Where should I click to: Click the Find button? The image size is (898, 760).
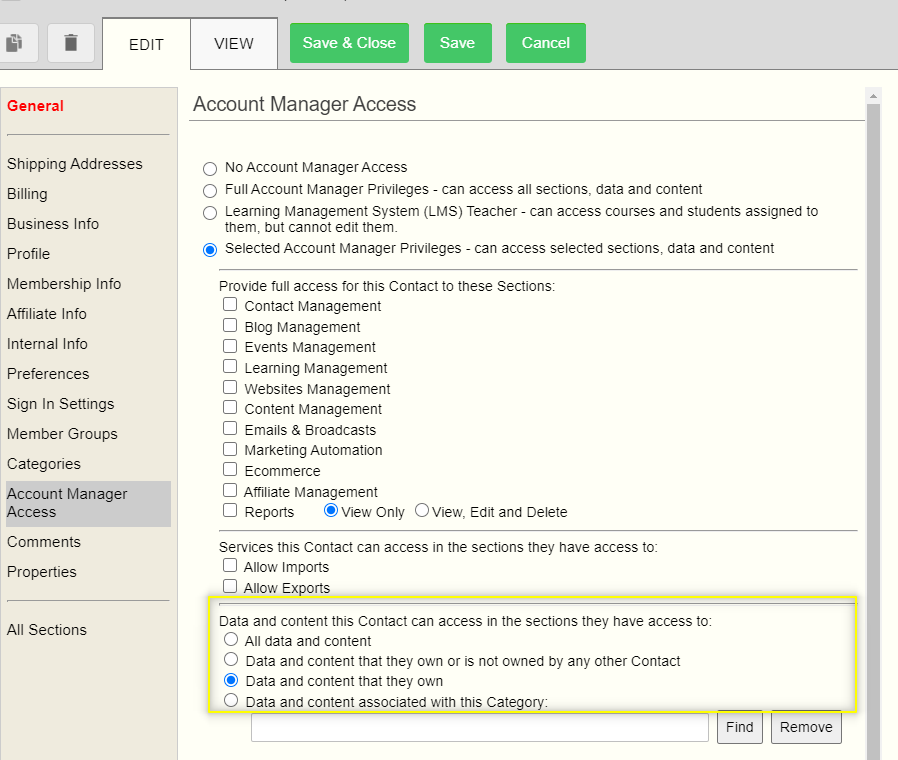point(739,727)
